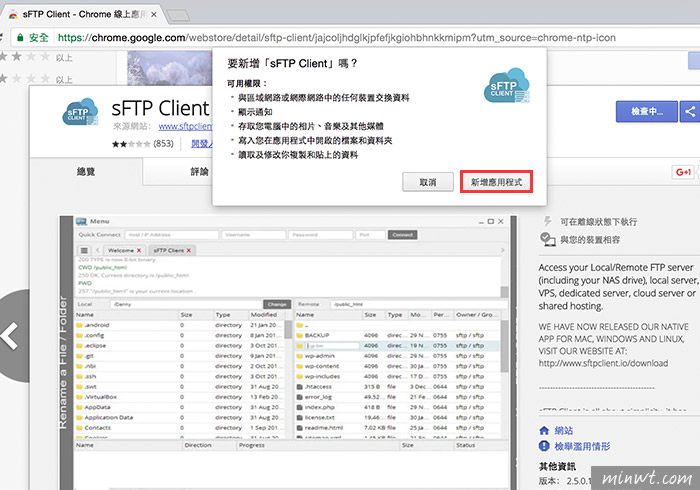The height and width of the screenshot is (490, 700).
Task: Click the Change button in preview
Action: click(277, 304)
